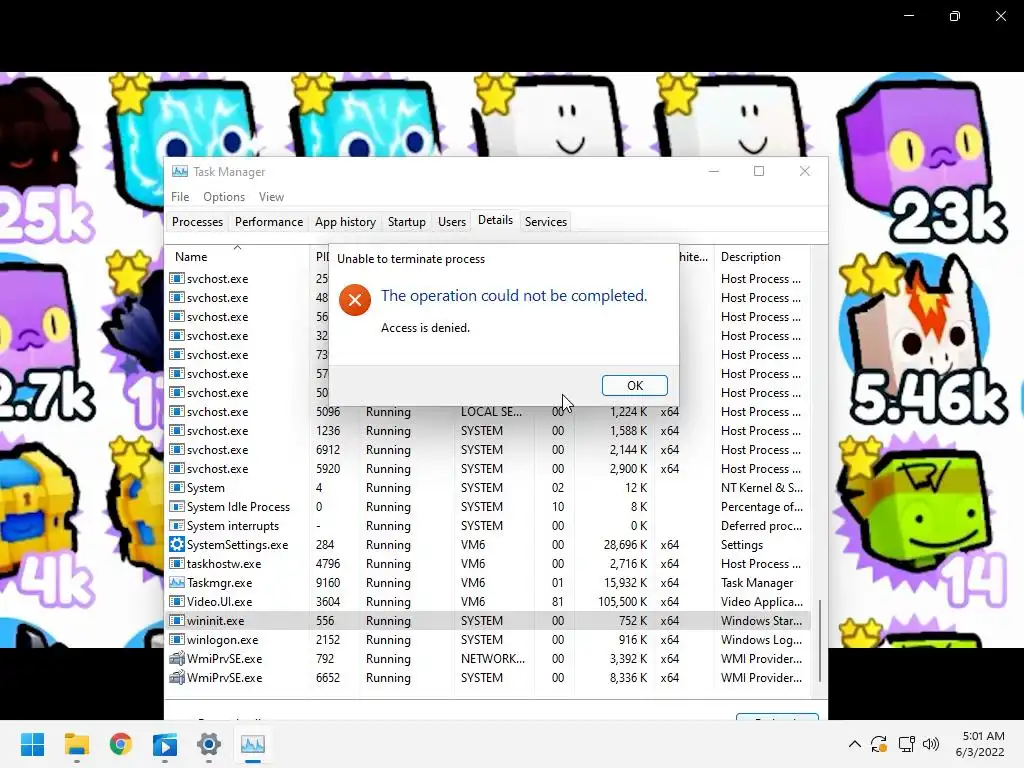Viewport: 1024px width, 768px height.
Task: Open the File menu in Task Manager
Action: tap(180, 197)
